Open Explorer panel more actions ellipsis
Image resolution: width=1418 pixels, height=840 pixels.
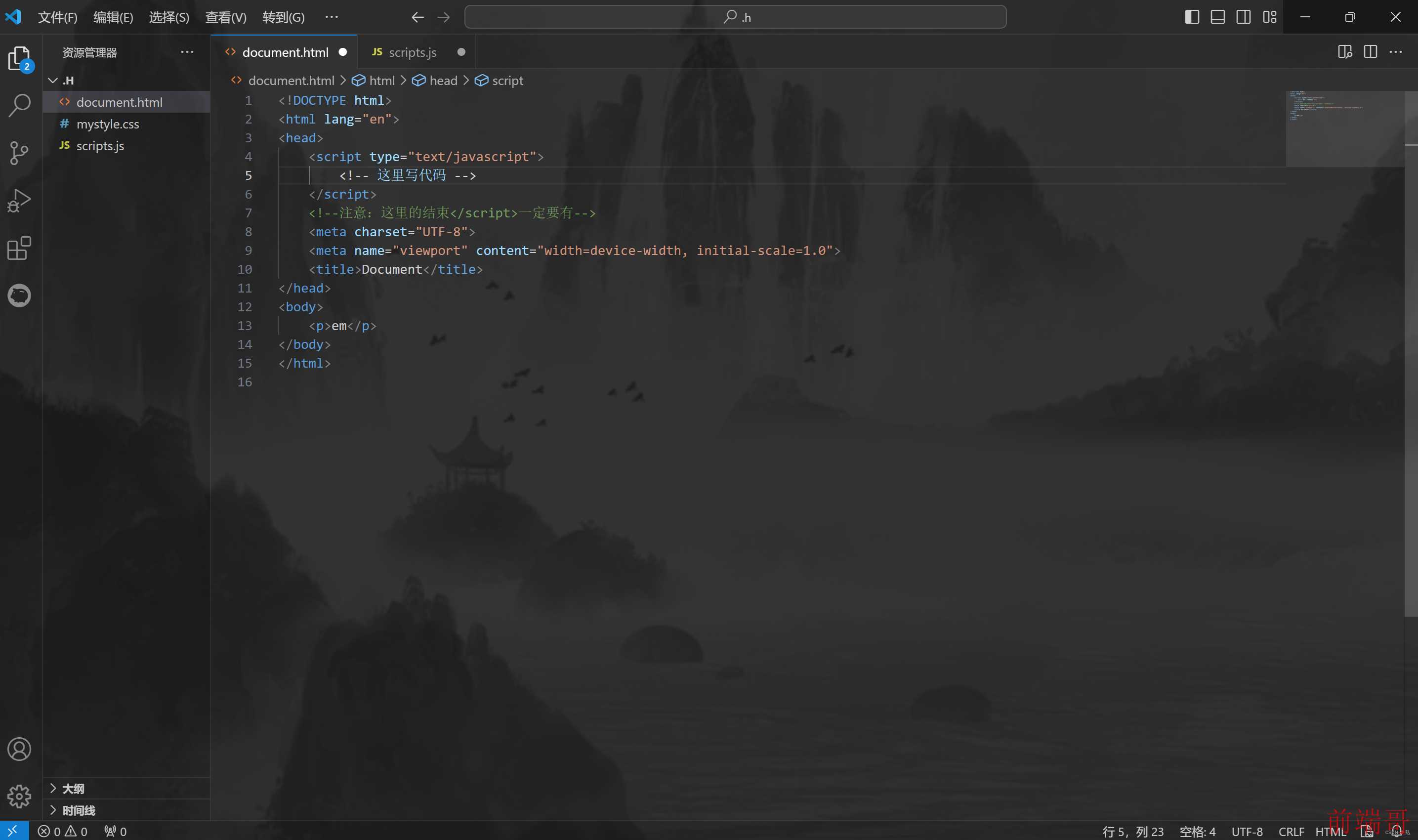click(187, 52)
